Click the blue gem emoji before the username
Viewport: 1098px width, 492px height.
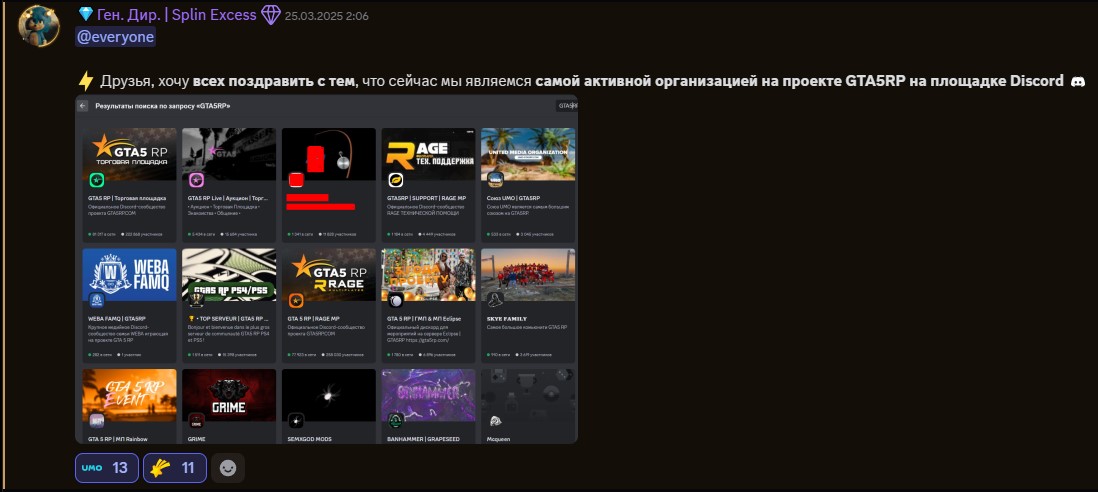point(85,14)
